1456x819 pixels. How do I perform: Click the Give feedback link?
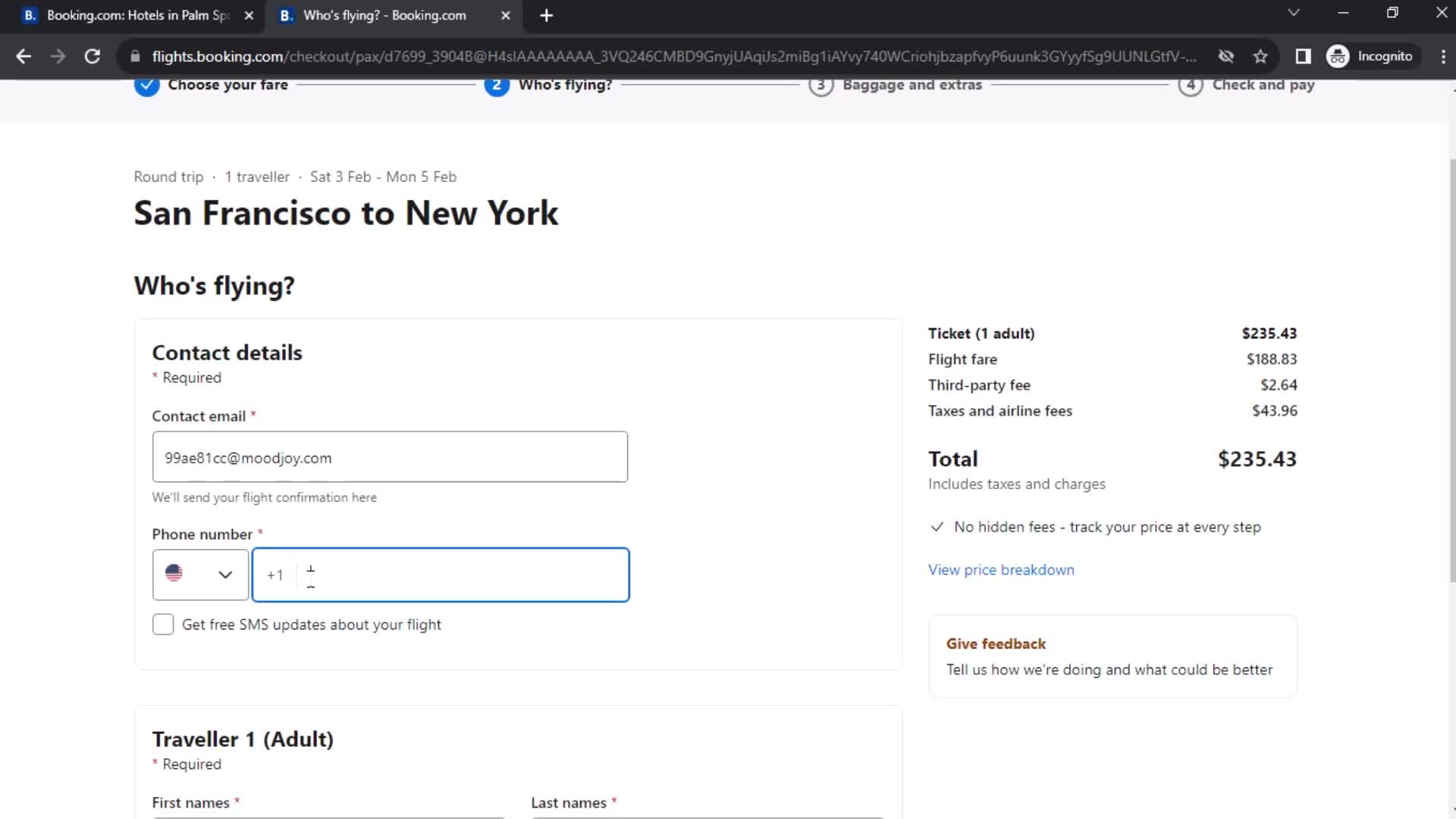click(996, 643)
